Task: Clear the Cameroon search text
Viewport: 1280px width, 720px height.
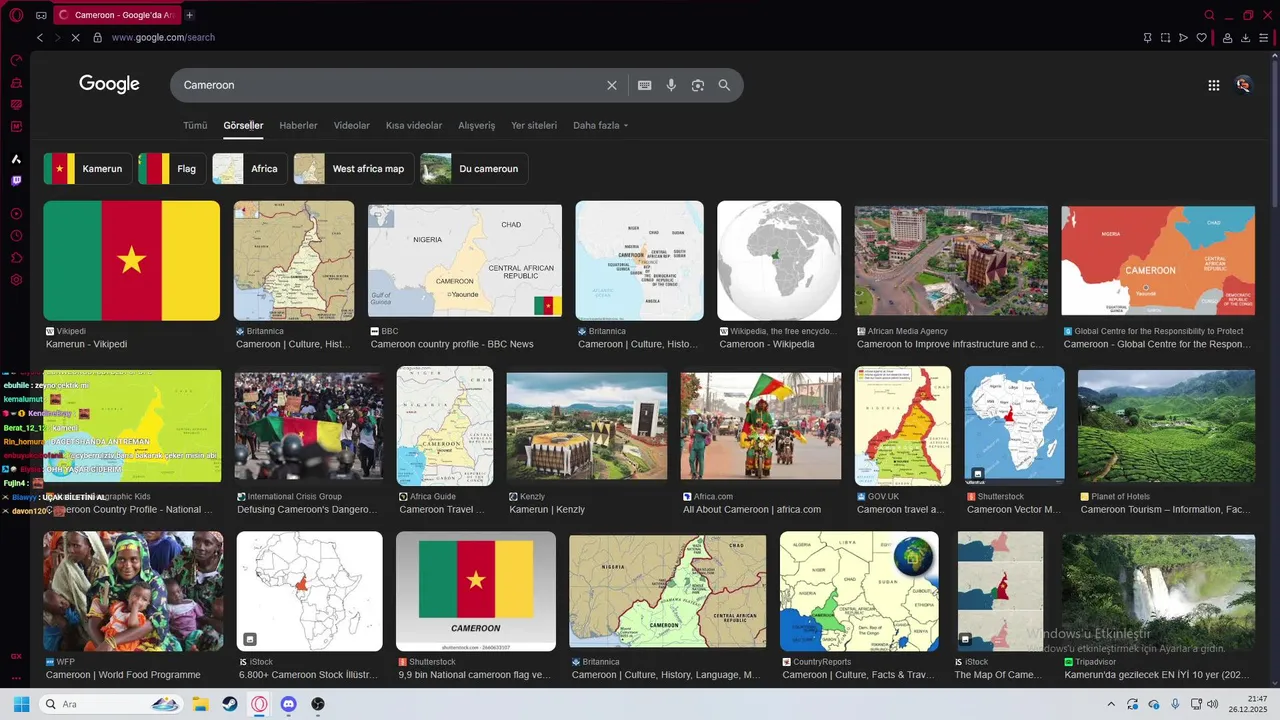Action: coord(612,85)
